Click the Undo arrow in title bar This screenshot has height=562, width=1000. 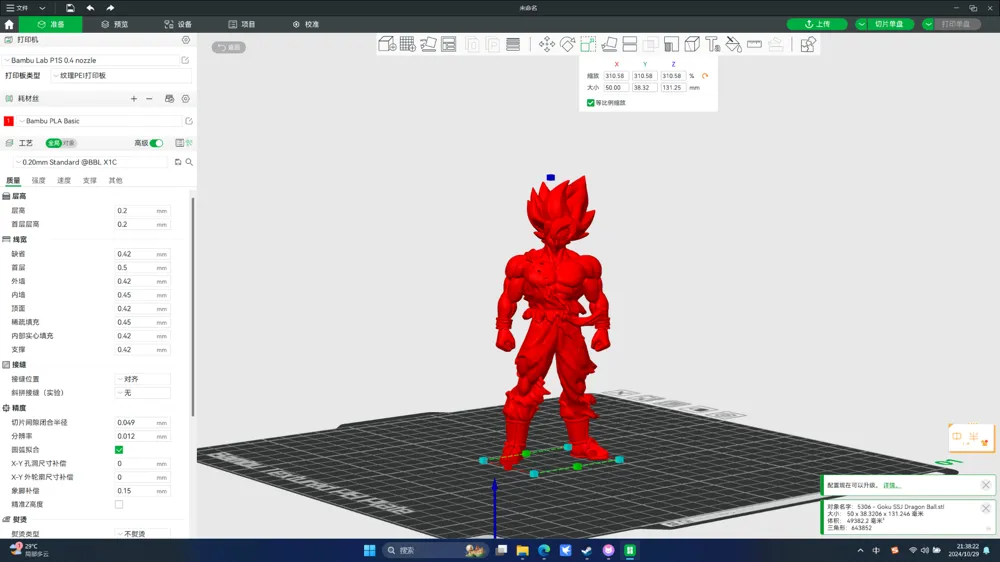pos(90,8)
